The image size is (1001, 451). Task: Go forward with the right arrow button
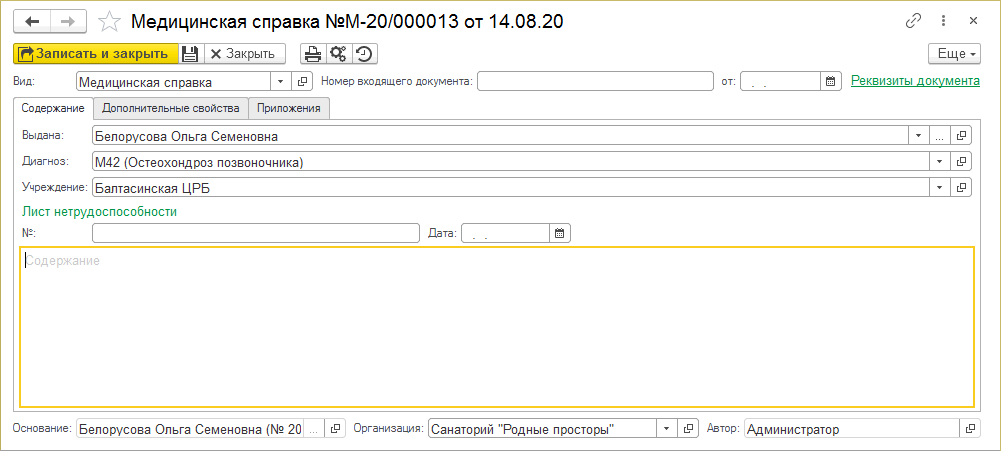coord(68,21)
